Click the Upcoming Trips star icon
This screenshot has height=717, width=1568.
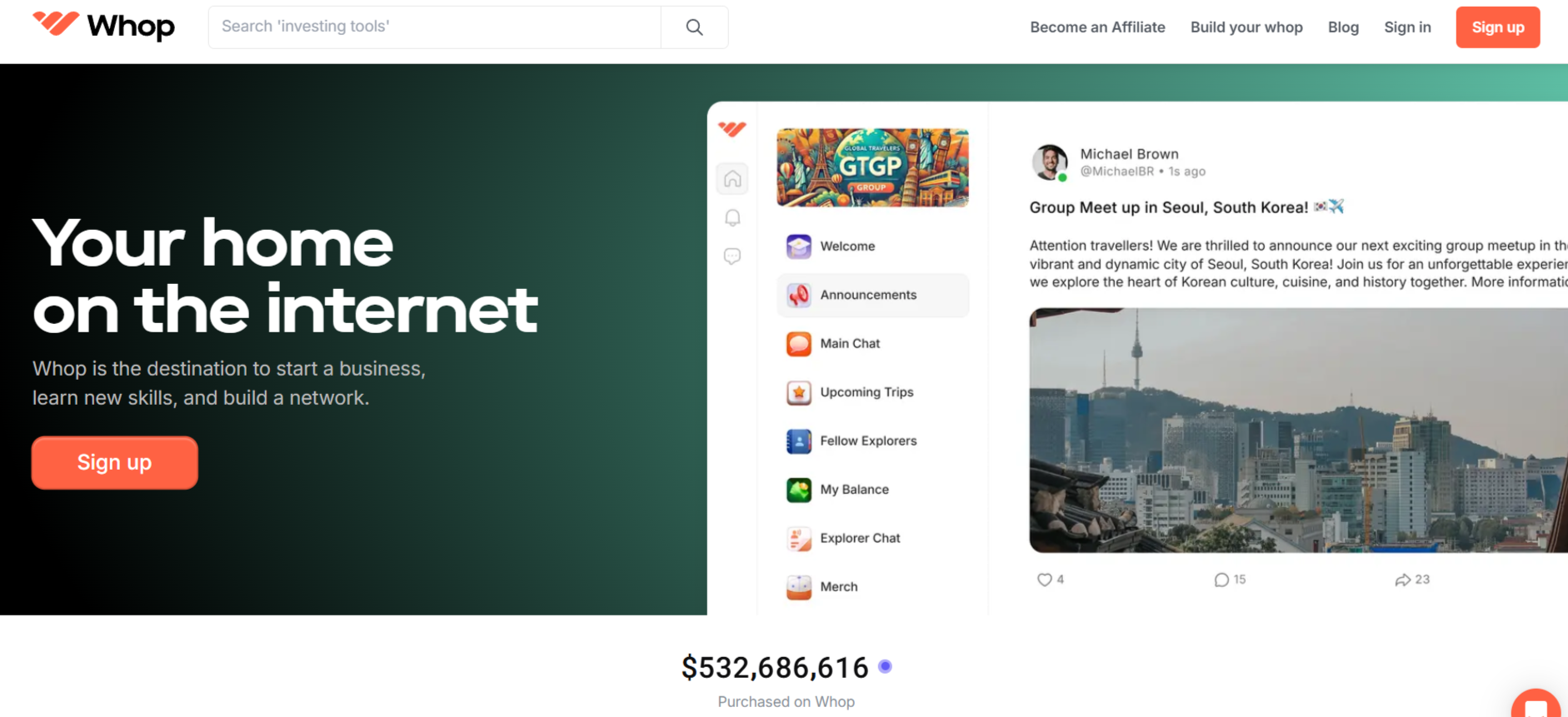click(799, 392)
